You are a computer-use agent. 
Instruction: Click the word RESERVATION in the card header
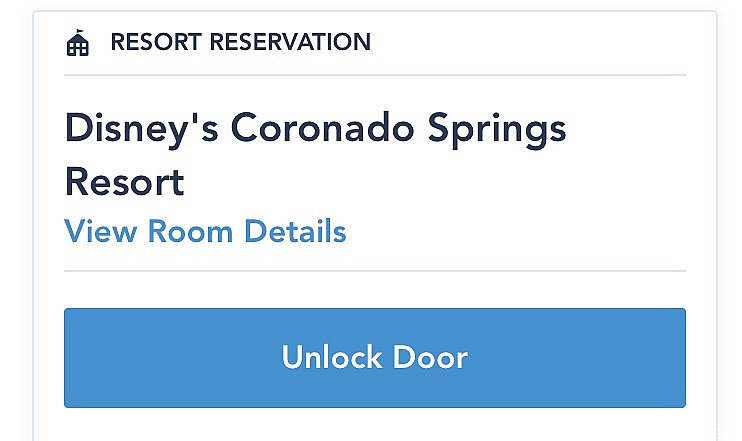[x=290, y=42]
